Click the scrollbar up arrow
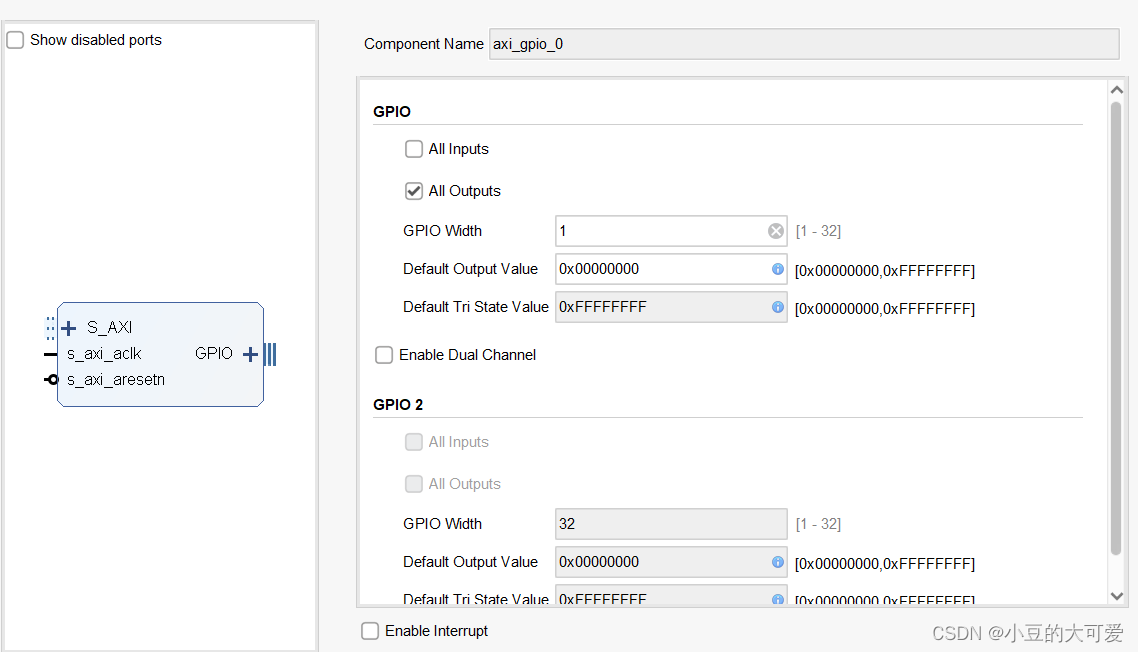This screenshot has height=652, width=1138. coord(1117,88)
